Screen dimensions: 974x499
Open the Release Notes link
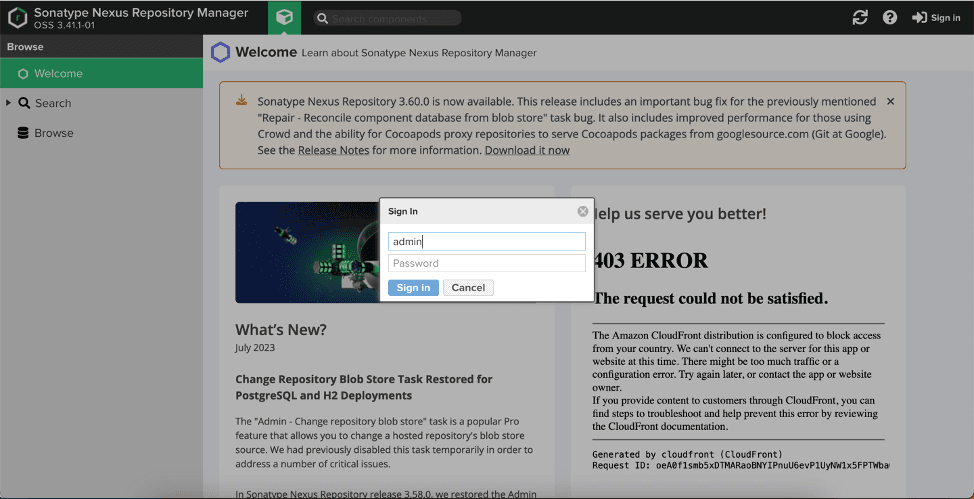(x=334, y=150)
